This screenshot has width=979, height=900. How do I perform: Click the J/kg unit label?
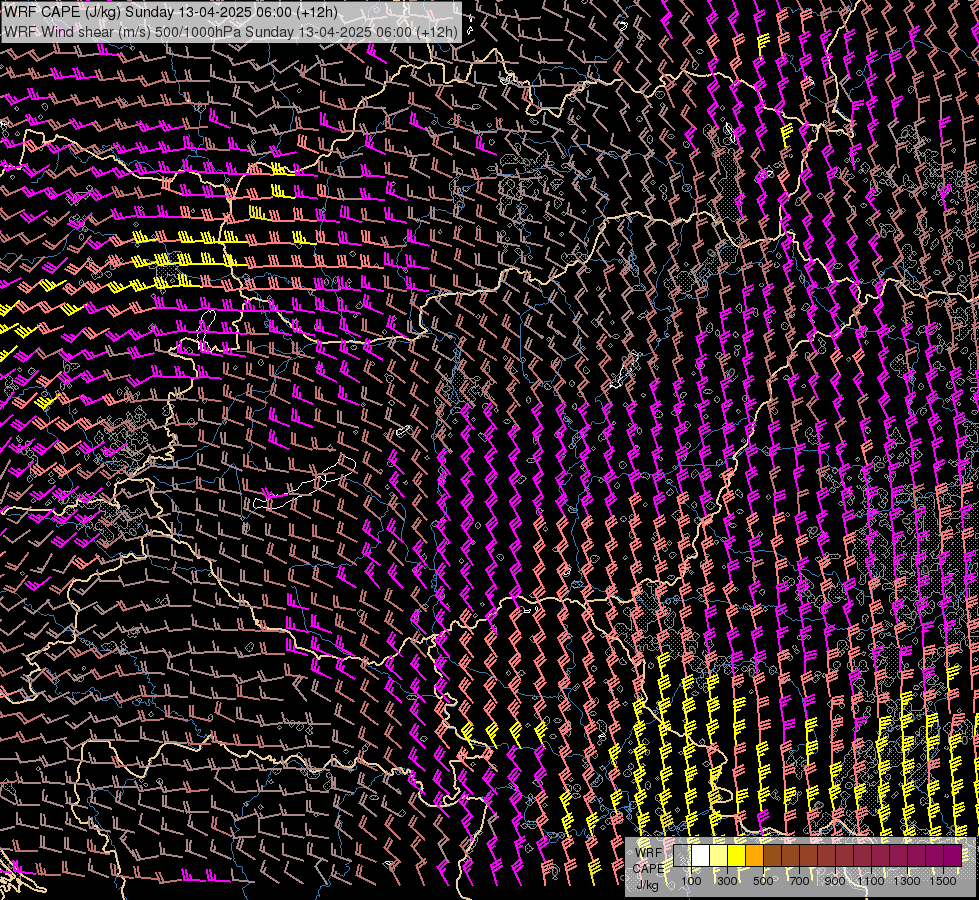coord(648,885)
